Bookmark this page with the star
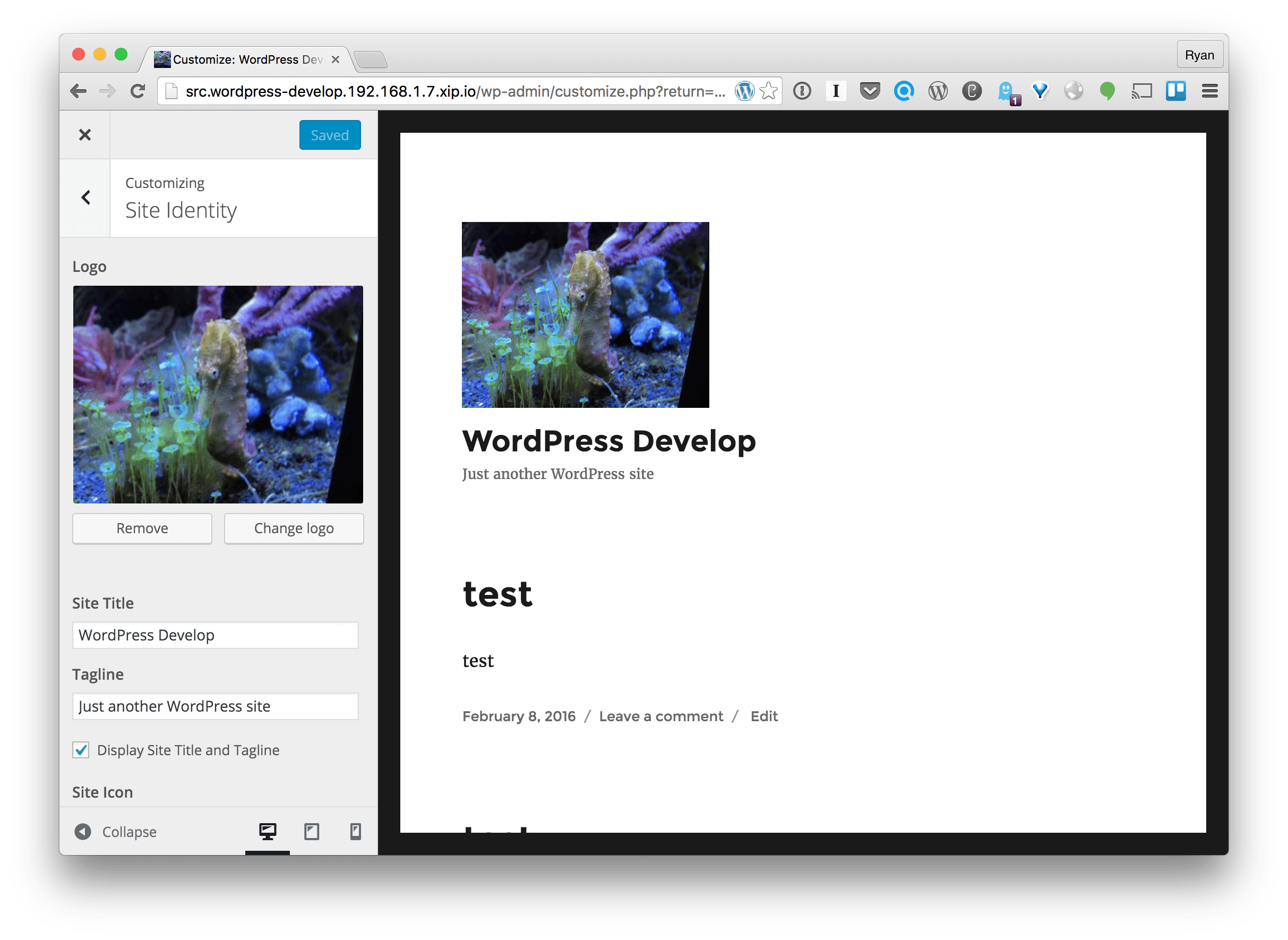This screenshot has height=940, width=1288. coord(769,91)
